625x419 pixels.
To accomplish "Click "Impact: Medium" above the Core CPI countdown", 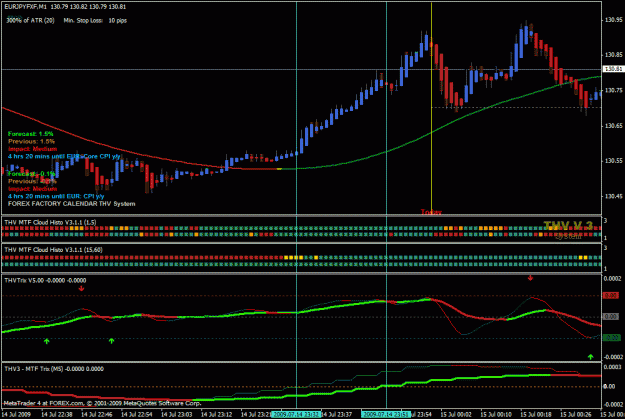I will click(x=33, y=149).
